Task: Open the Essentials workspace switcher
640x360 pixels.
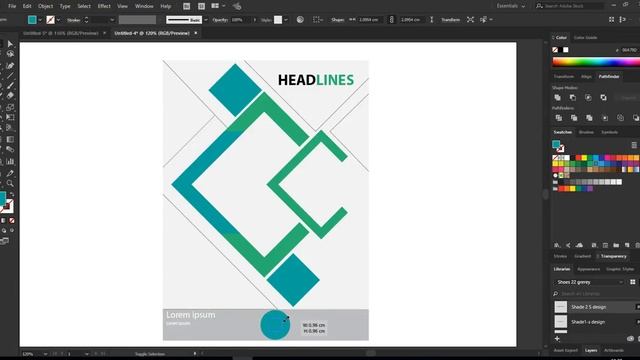Action: [x=511, y=6]
